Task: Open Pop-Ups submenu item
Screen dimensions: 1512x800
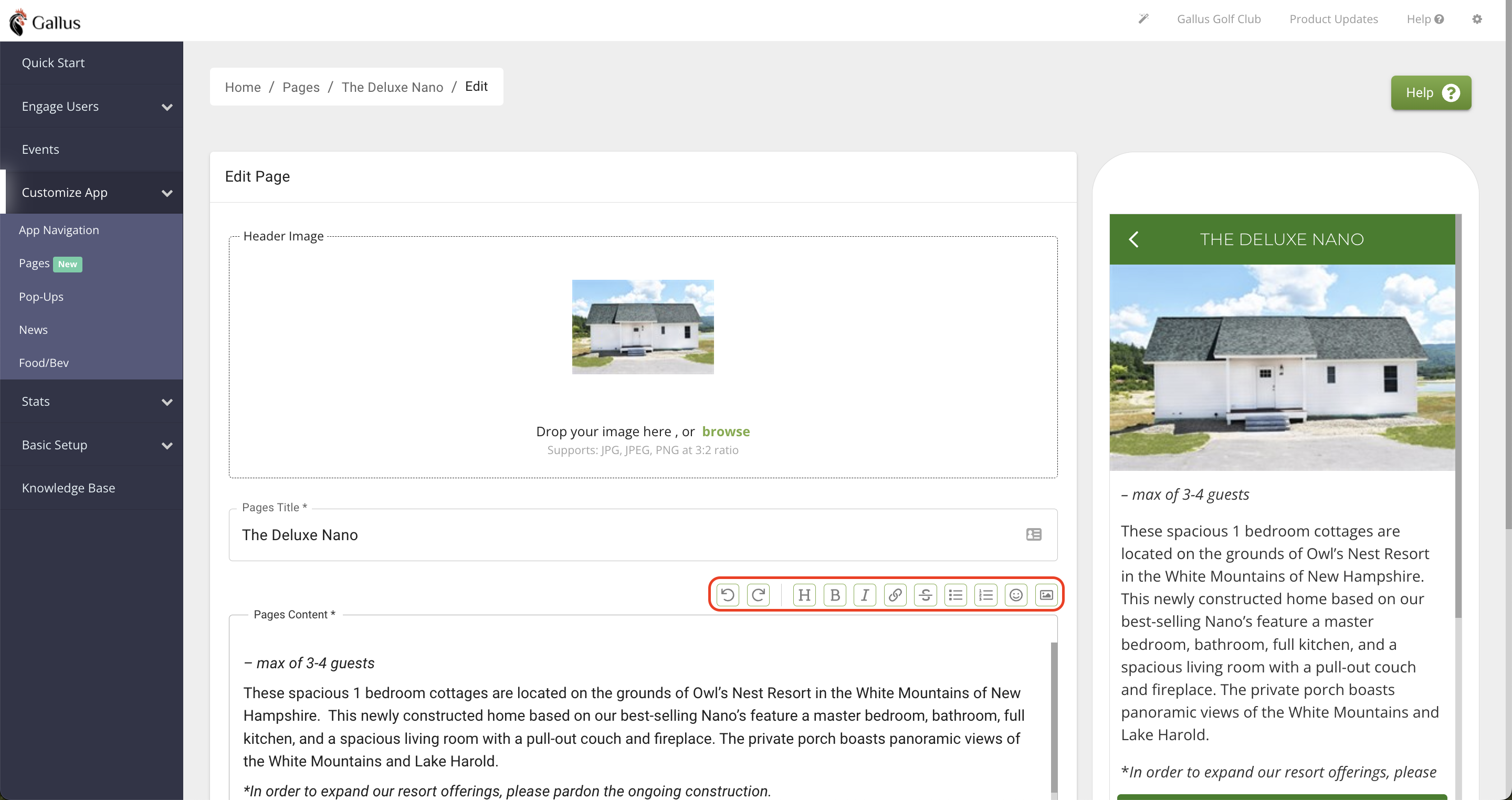Action: pos(41,297)
